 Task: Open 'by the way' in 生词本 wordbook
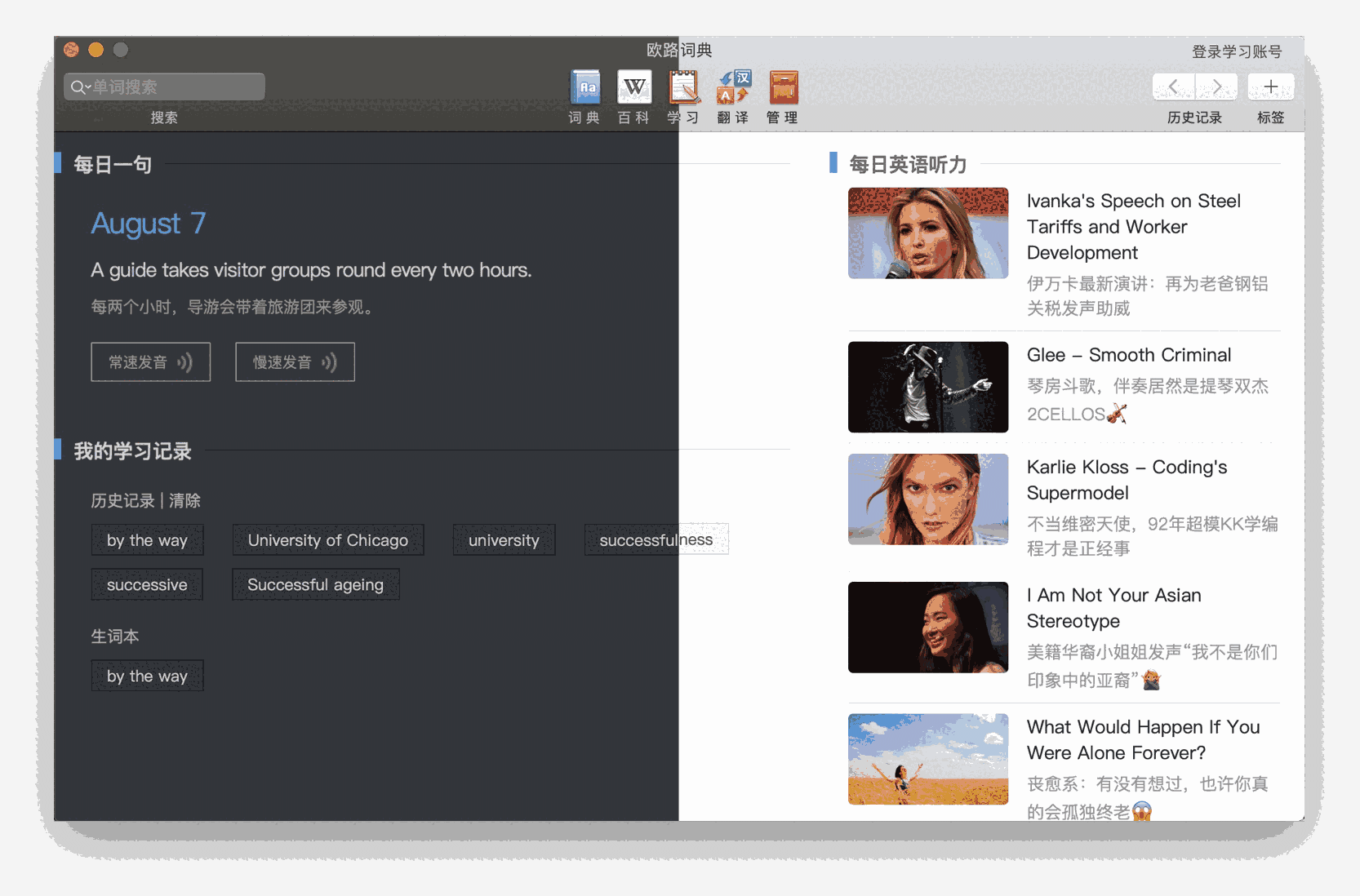pos(147,676)
